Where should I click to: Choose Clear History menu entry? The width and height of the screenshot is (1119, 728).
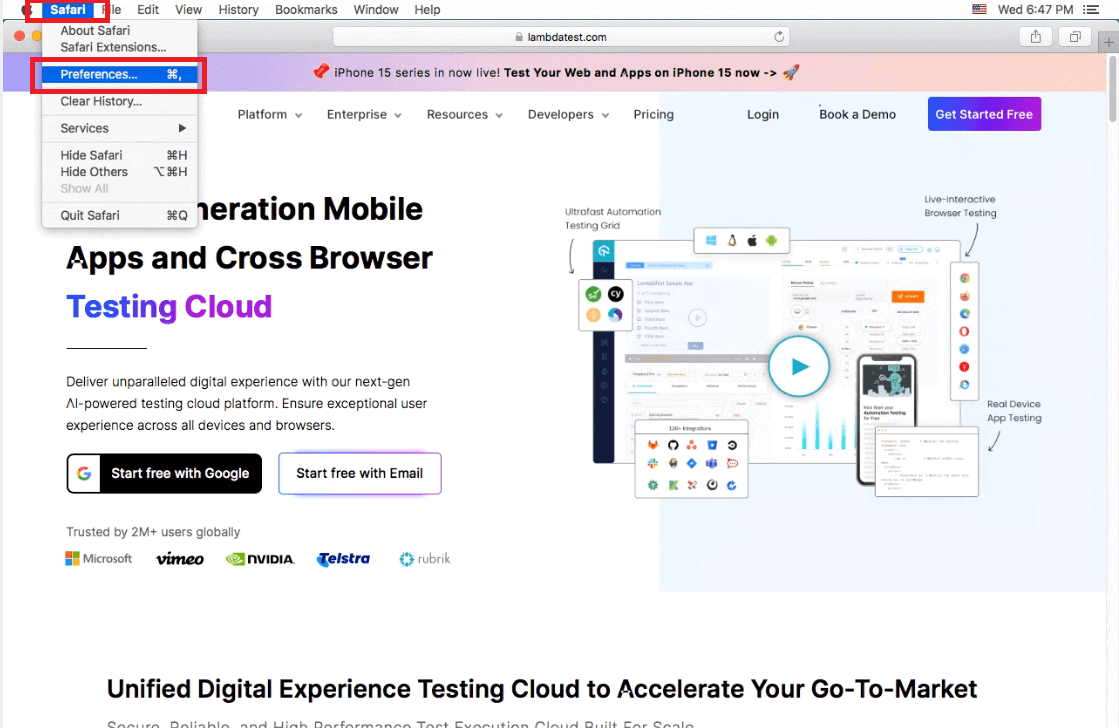[119, 101]
